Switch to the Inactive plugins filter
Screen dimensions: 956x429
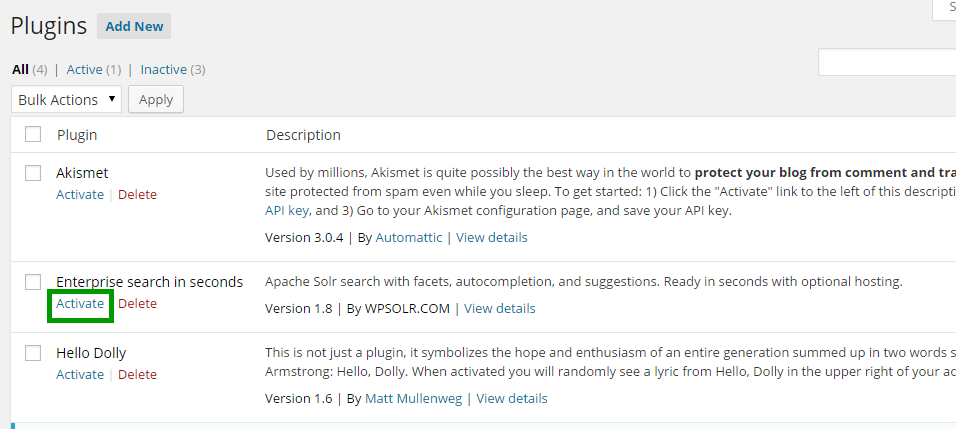163,69
